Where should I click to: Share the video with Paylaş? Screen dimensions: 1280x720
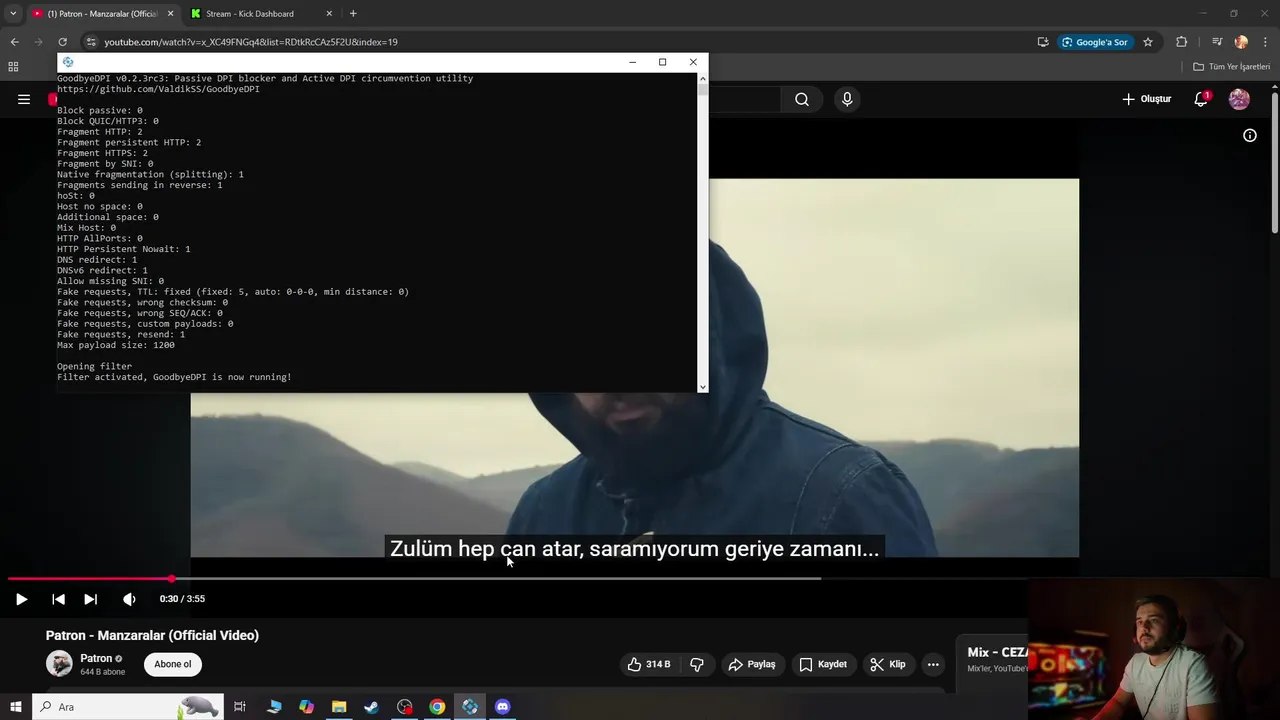pyautogui.click(x=752, y=664)
